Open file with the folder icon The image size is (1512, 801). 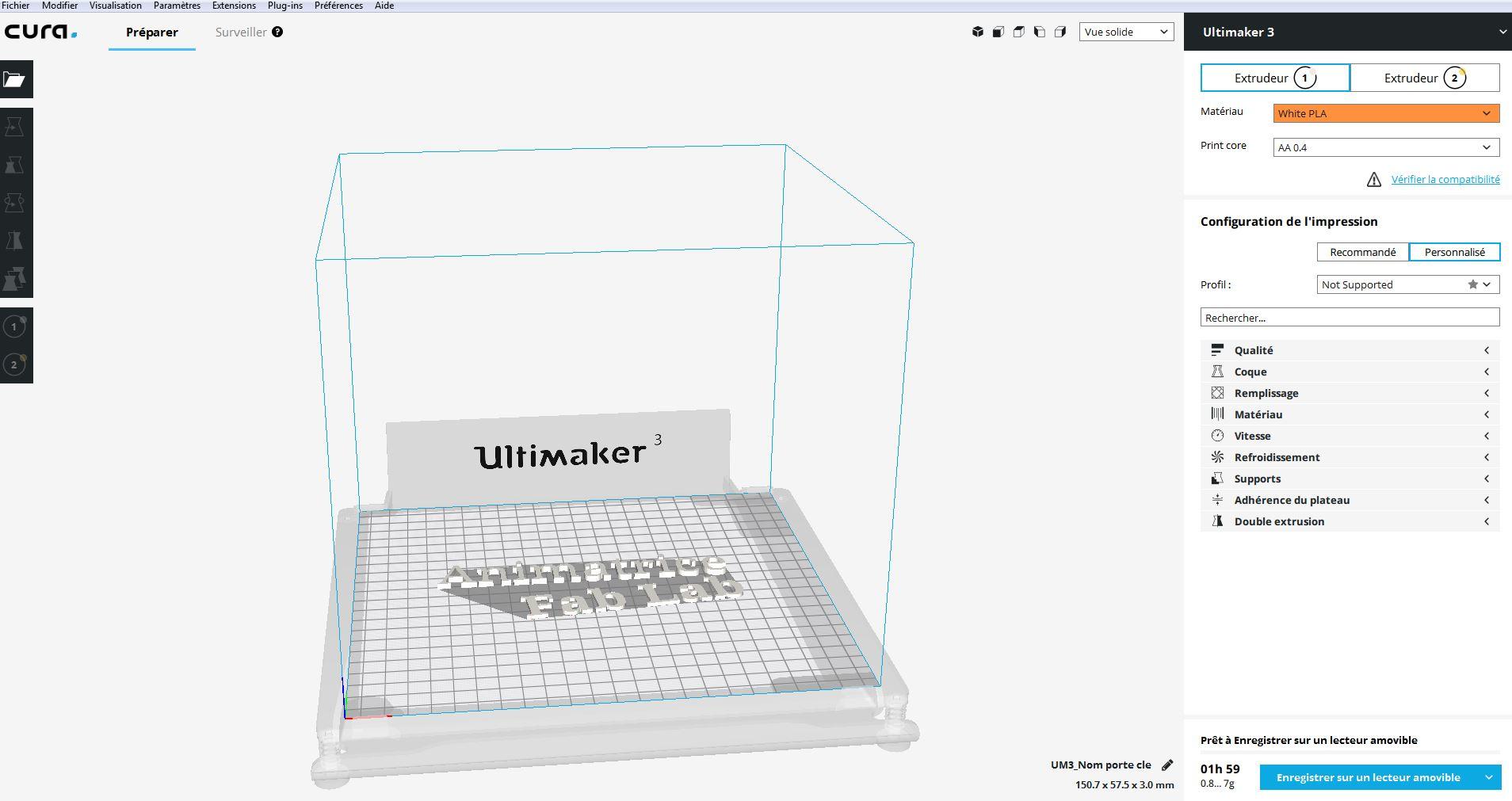(14, 79)
